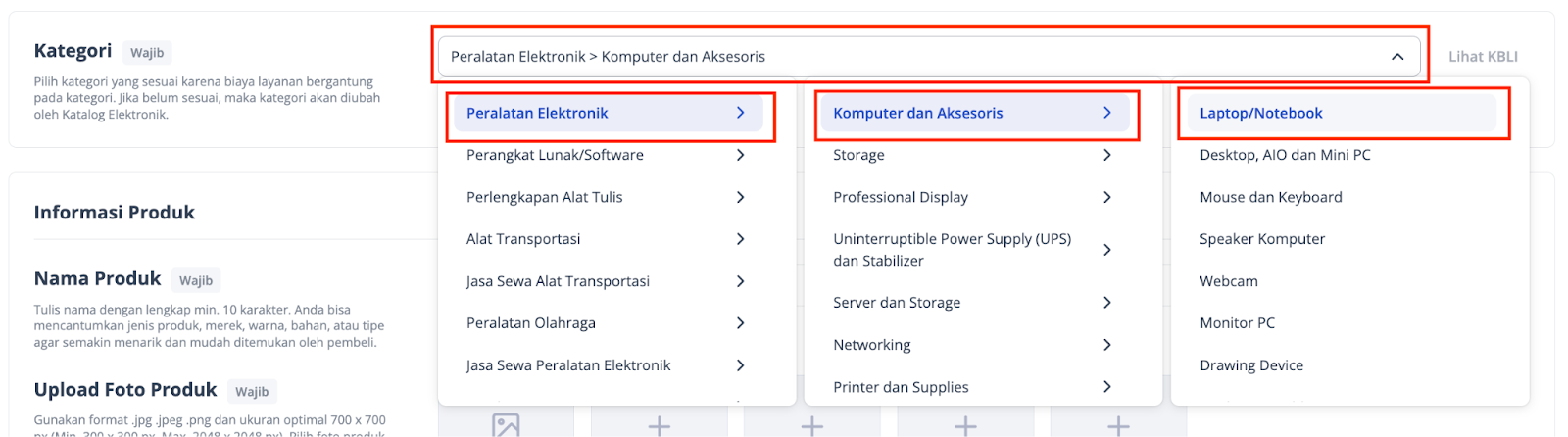The height and width of the screenshot is (437, 1568).
Task: Expand the Jasa Sewa Alat Transportasi chevron
Action: (741, 281)
